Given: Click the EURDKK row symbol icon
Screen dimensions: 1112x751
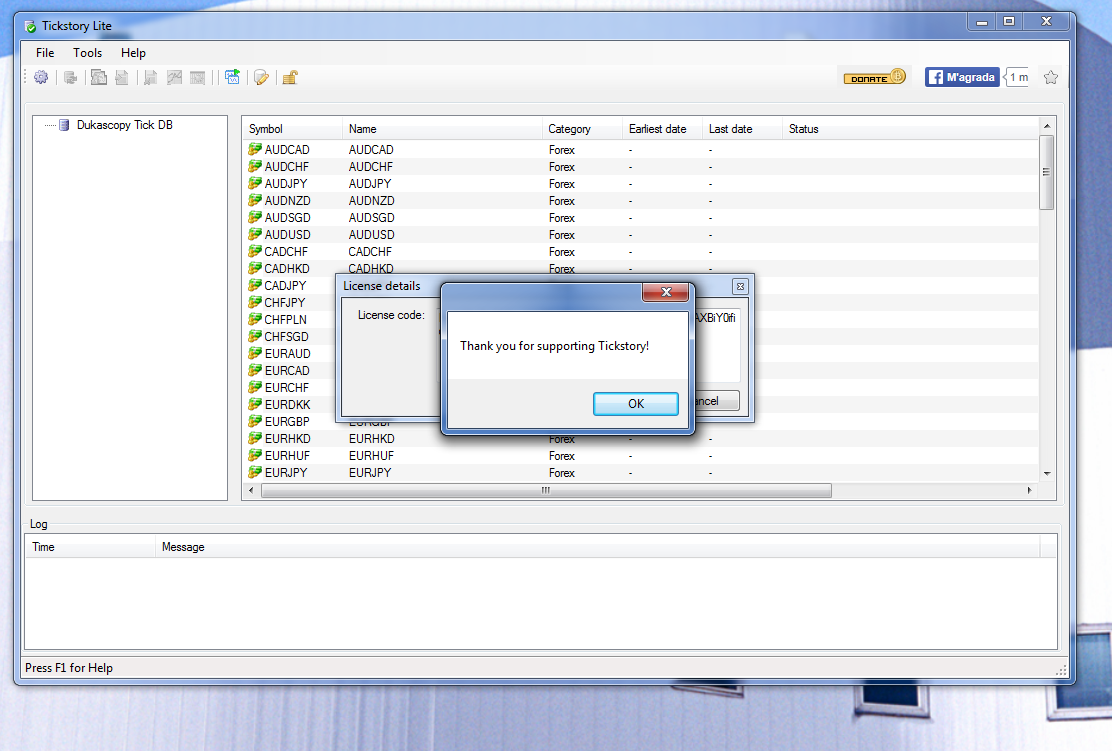Looking at the screenshot, I should coord(255,405).
